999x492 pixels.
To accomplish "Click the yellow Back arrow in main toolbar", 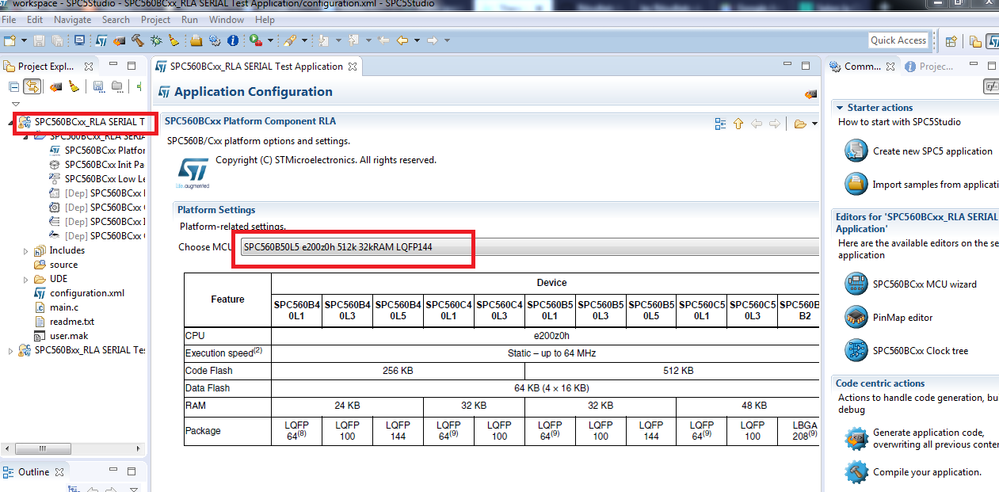I will pos(402,40).
